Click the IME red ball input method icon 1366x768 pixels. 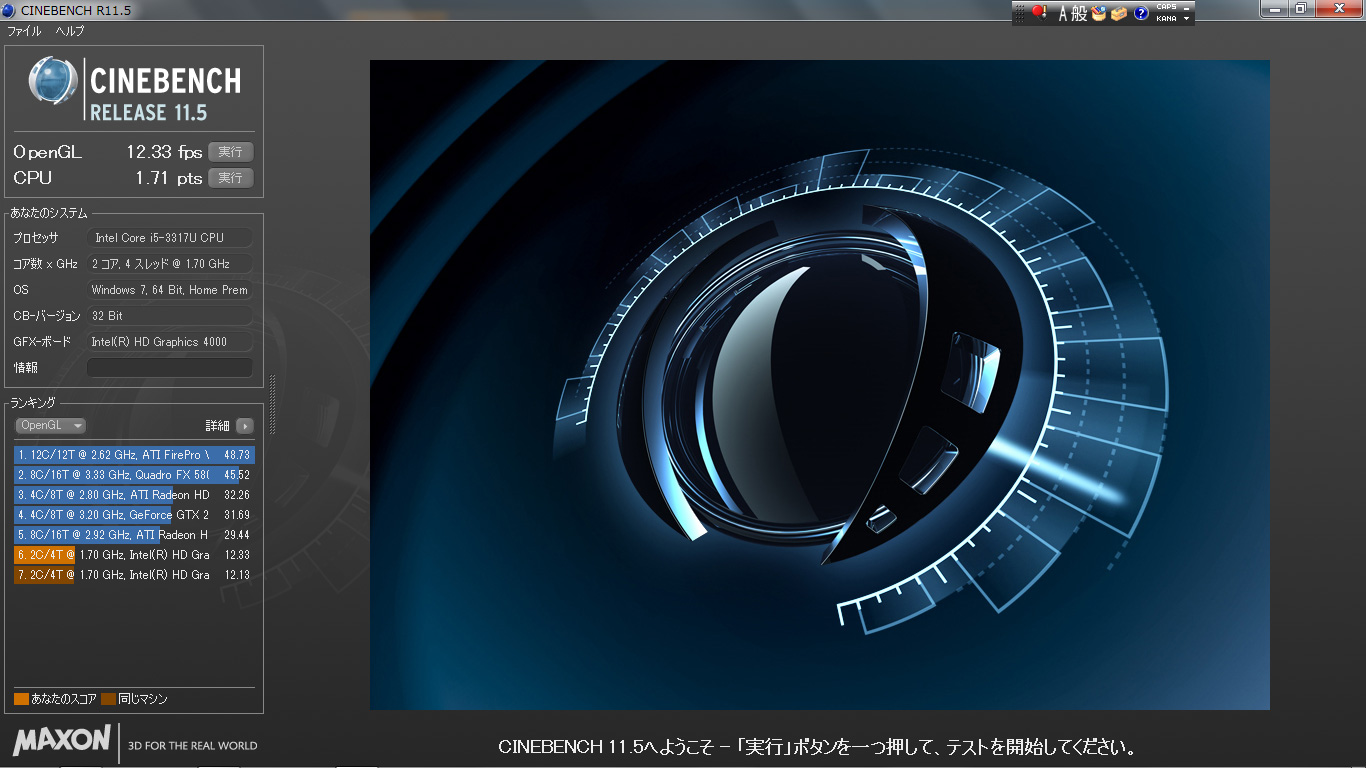click(x=1038, y=13)
